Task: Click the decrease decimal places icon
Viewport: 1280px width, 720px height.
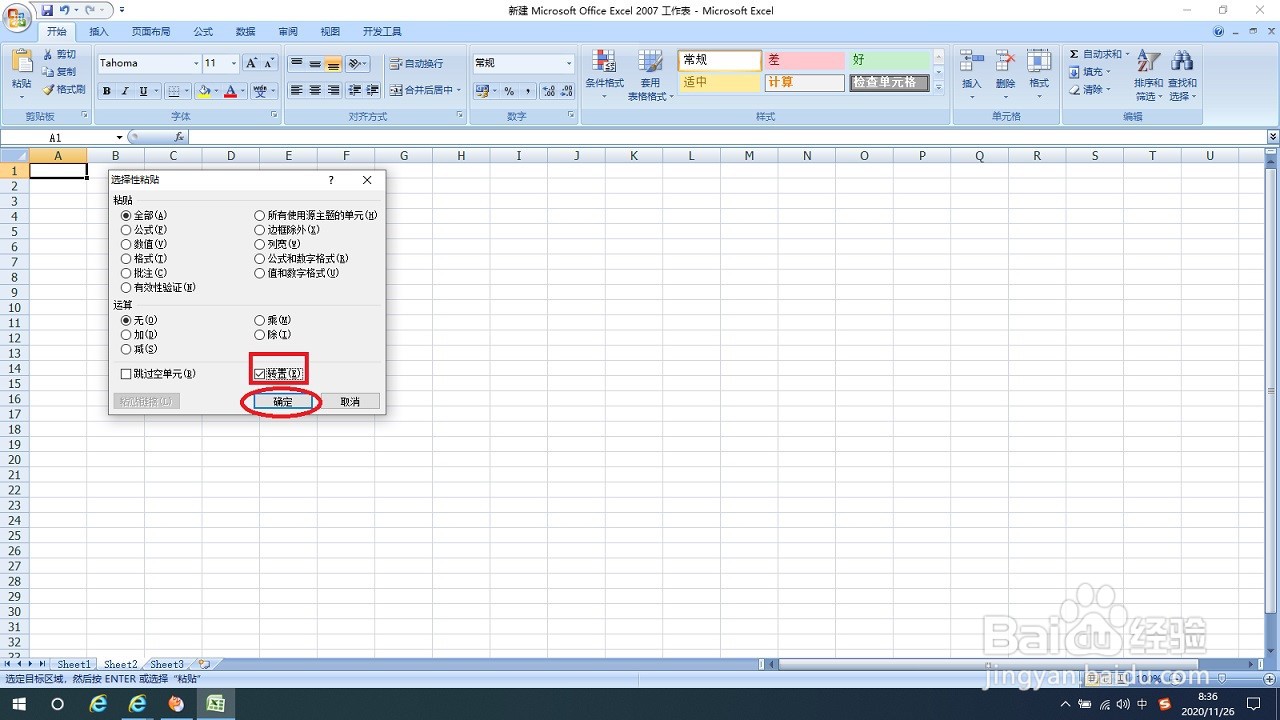Action: [566, 91]
